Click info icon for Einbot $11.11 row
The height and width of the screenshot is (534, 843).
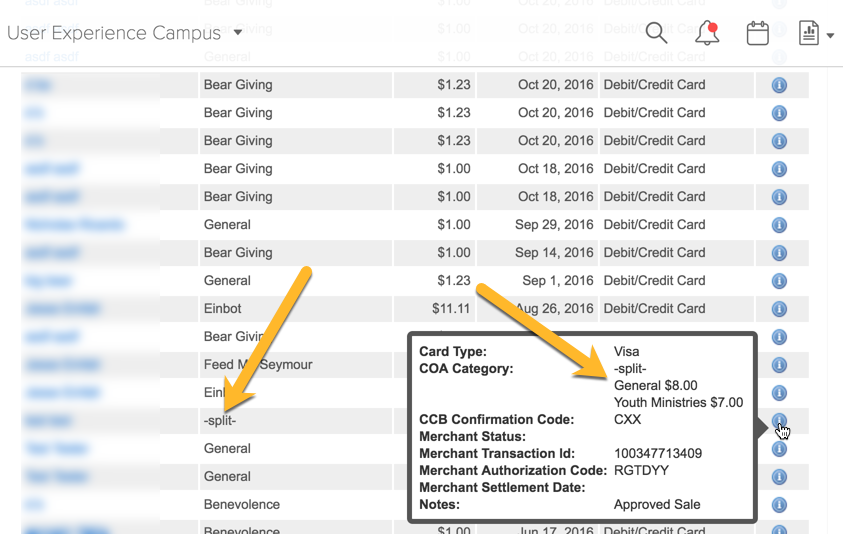[x=779, y=309]
